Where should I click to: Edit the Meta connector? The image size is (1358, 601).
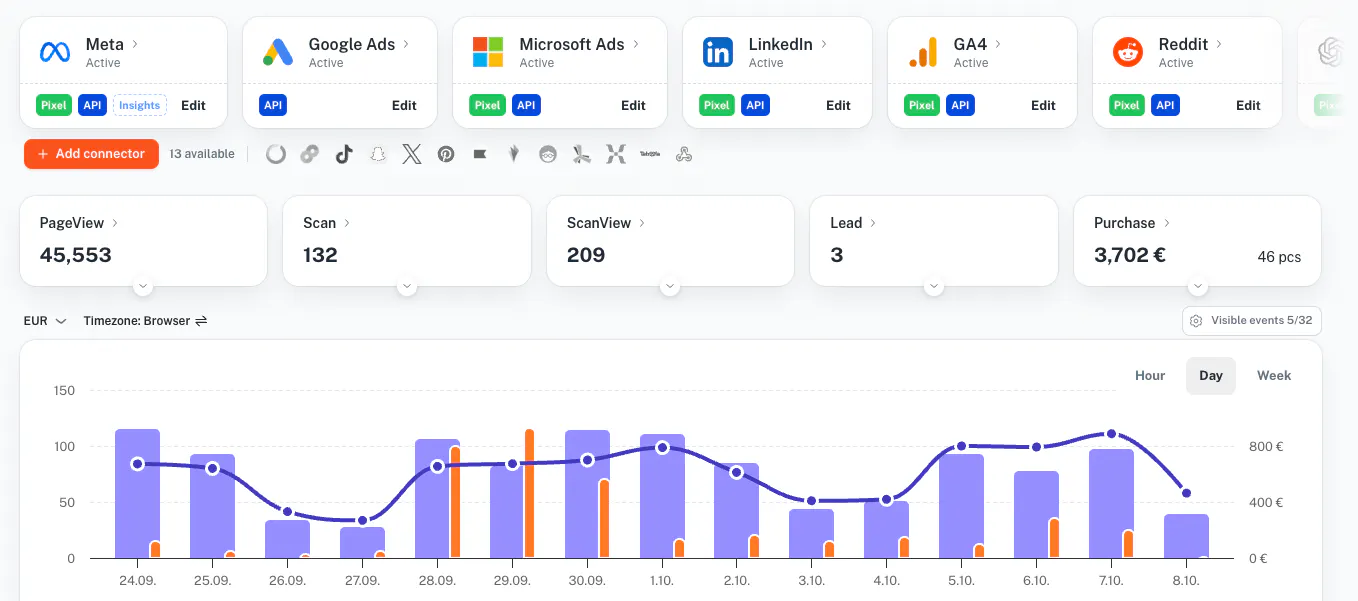(193, 105)
